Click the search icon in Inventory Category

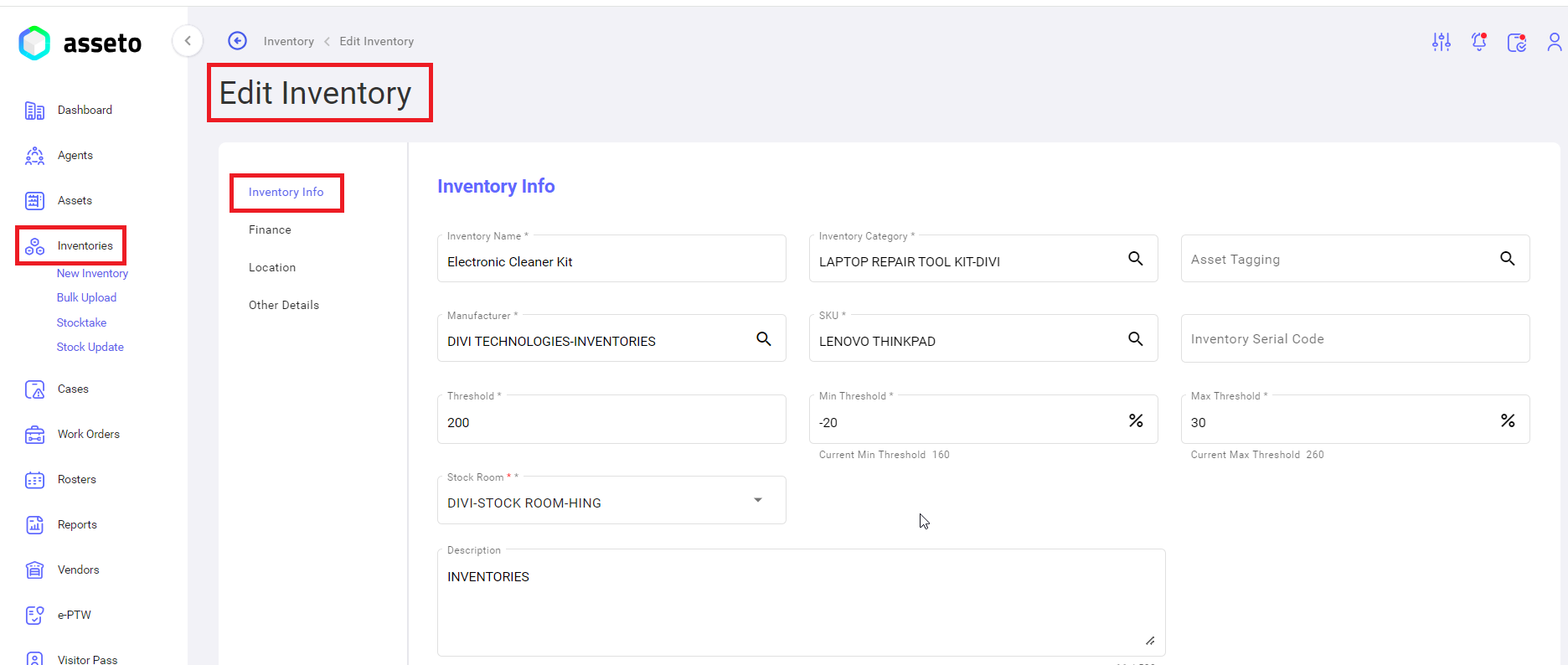pyautogui.click(x=1135, y=259)
